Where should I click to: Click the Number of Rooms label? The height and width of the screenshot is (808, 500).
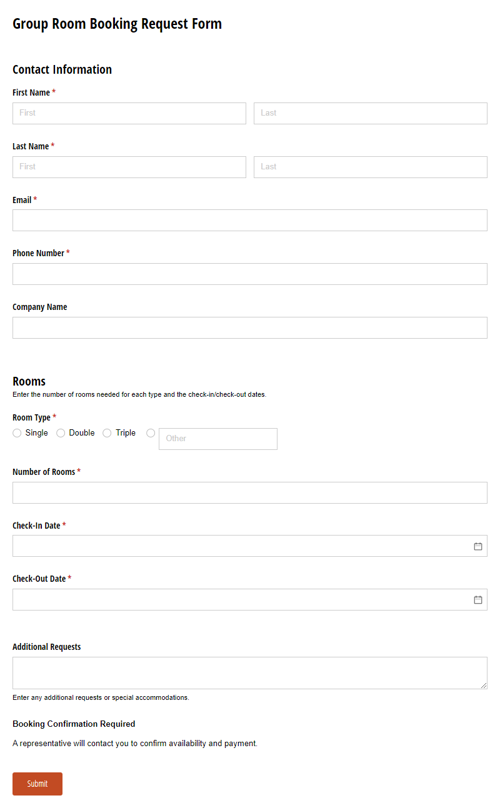pyautogui.click(x=44, y=472)
